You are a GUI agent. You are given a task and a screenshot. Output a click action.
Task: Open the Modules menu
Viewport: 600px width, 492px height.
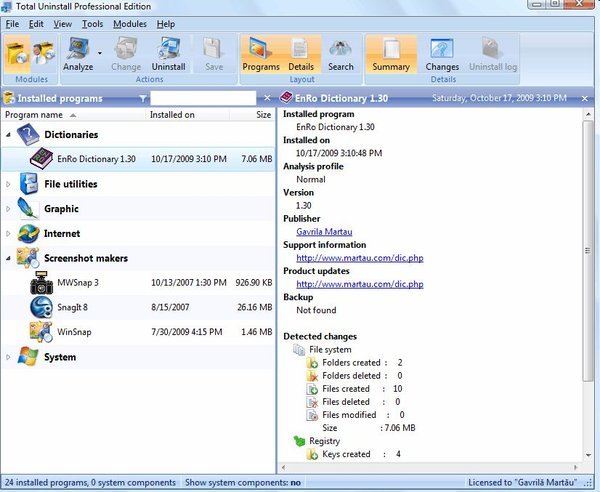(x=129, y=23)
